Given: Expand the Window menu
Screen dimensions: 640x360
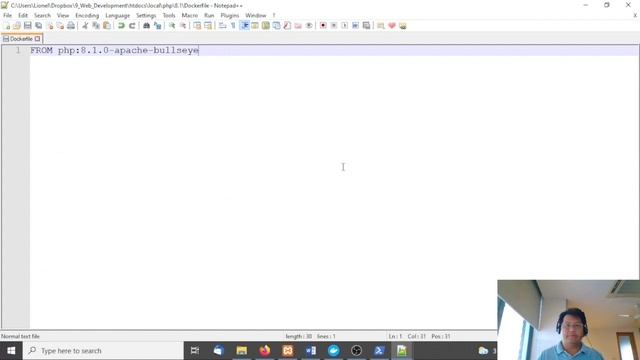Looking at the screenshot, I should pyautogui.click(x=256, y=16).
